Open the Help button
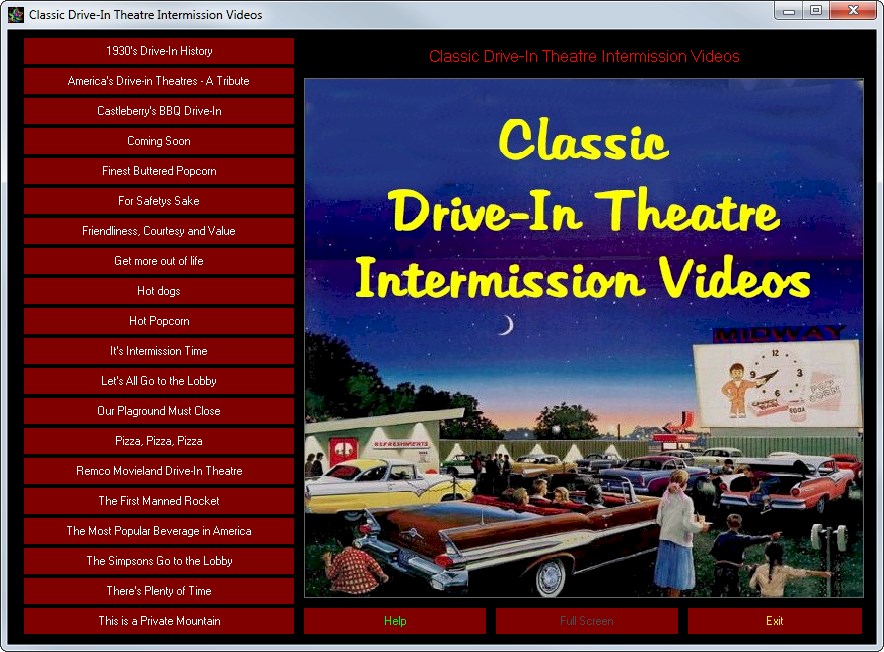 pos(395,621)
